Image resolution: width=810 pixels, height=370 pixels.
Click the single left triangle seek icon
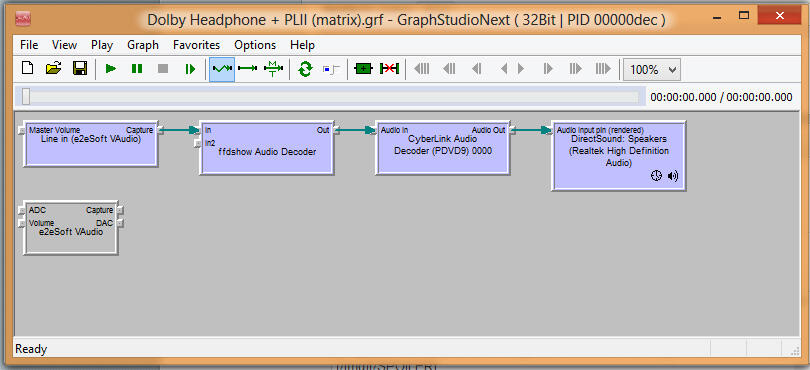504,69
